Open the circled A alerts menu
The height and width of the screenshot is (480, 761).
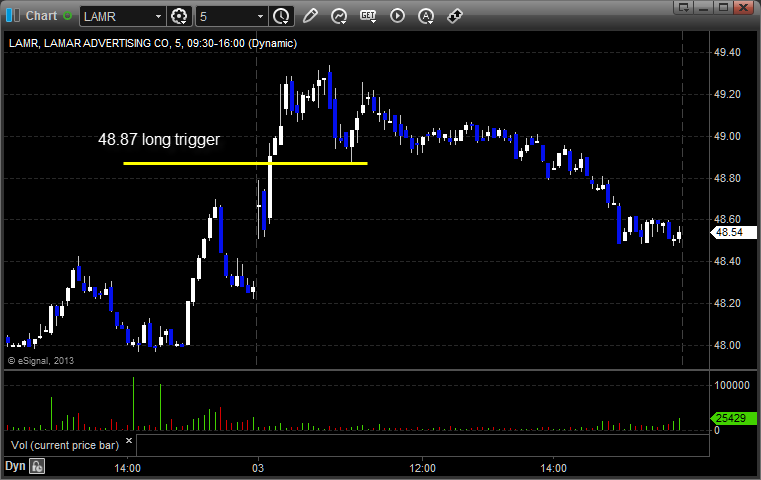click(426, 17)
